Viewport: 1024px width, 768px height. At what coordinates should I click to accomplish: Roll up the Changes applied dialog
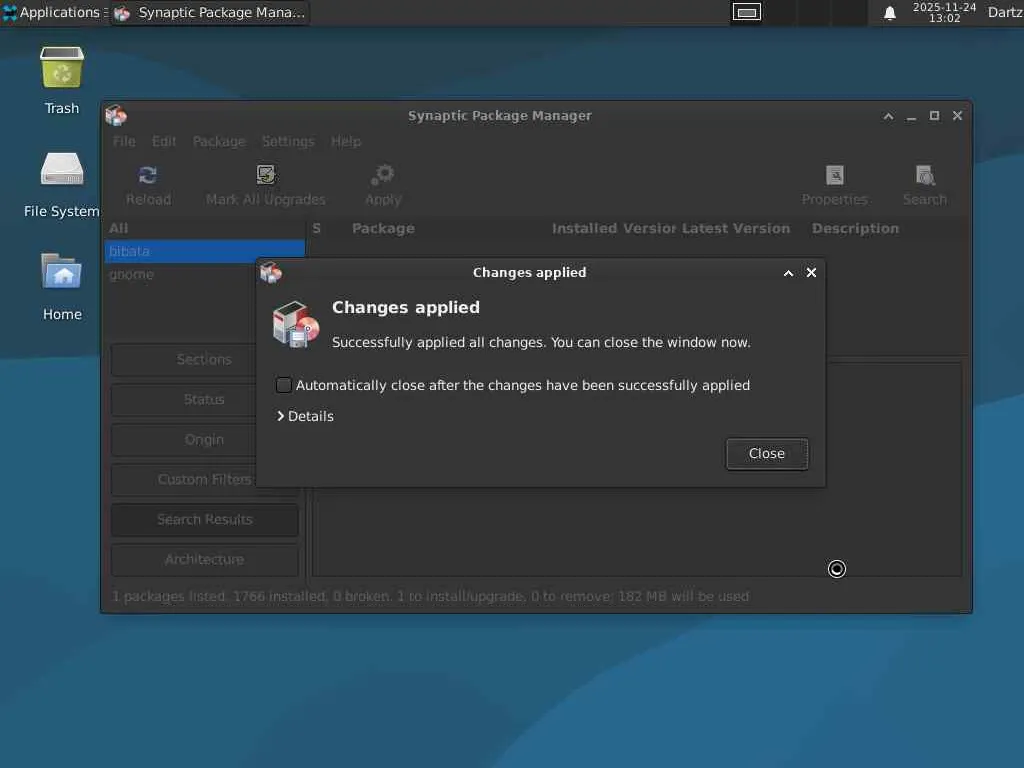(x=788, y=273)
